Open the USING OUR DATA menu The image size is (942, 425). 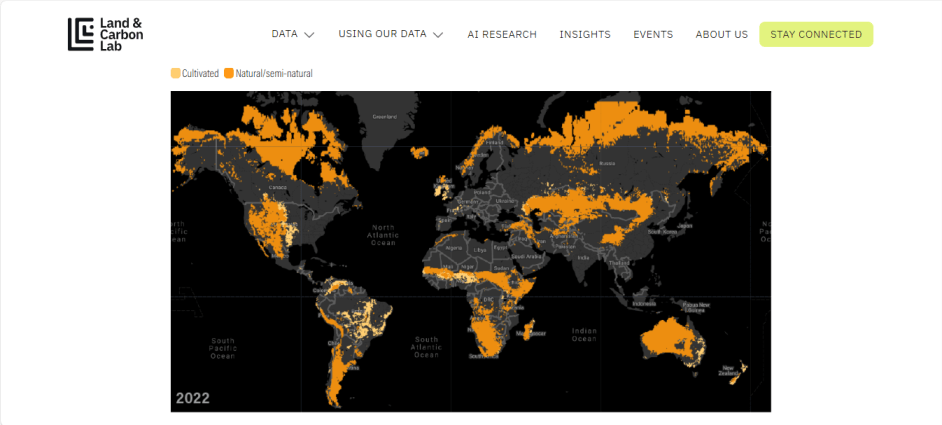tap(382, 34)
